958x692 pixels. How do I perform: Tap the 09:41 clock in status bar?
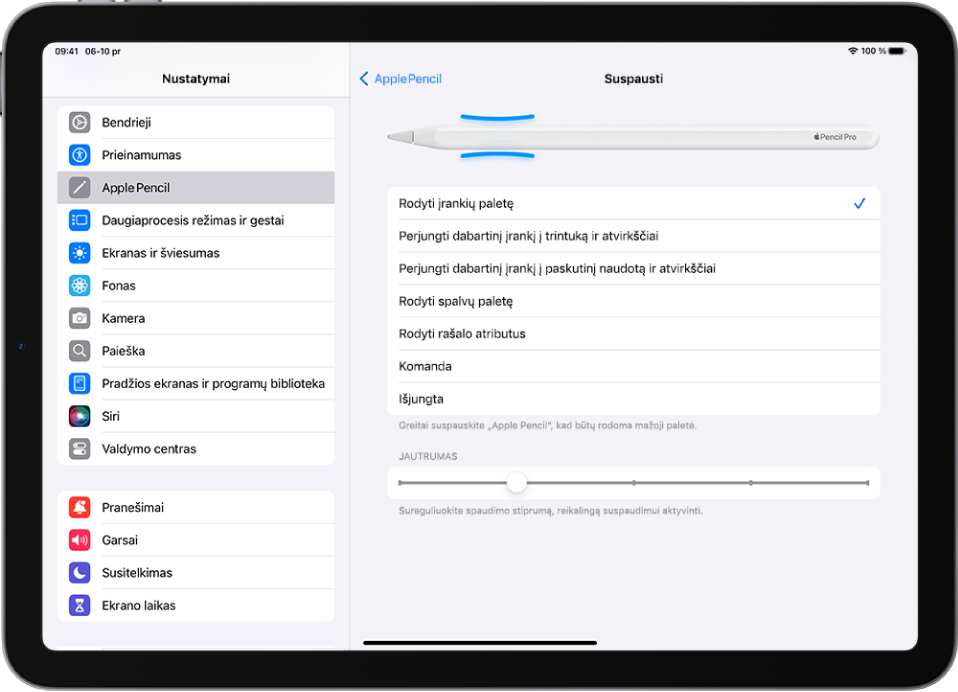coord(67,51)
